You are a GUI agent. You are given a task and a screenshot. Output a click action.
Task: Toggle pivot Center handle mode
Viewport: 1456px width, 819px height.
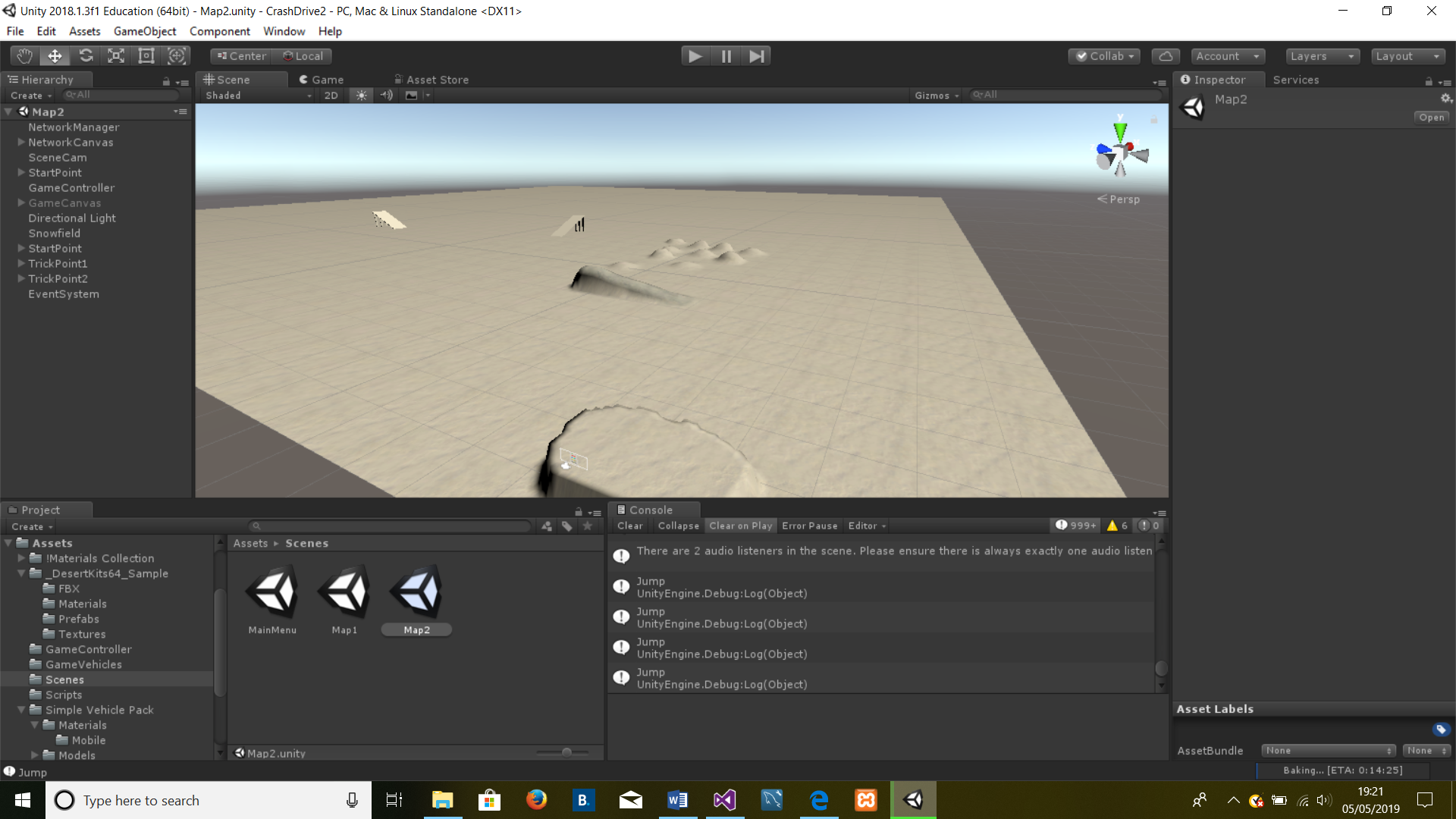pos(243,56)
